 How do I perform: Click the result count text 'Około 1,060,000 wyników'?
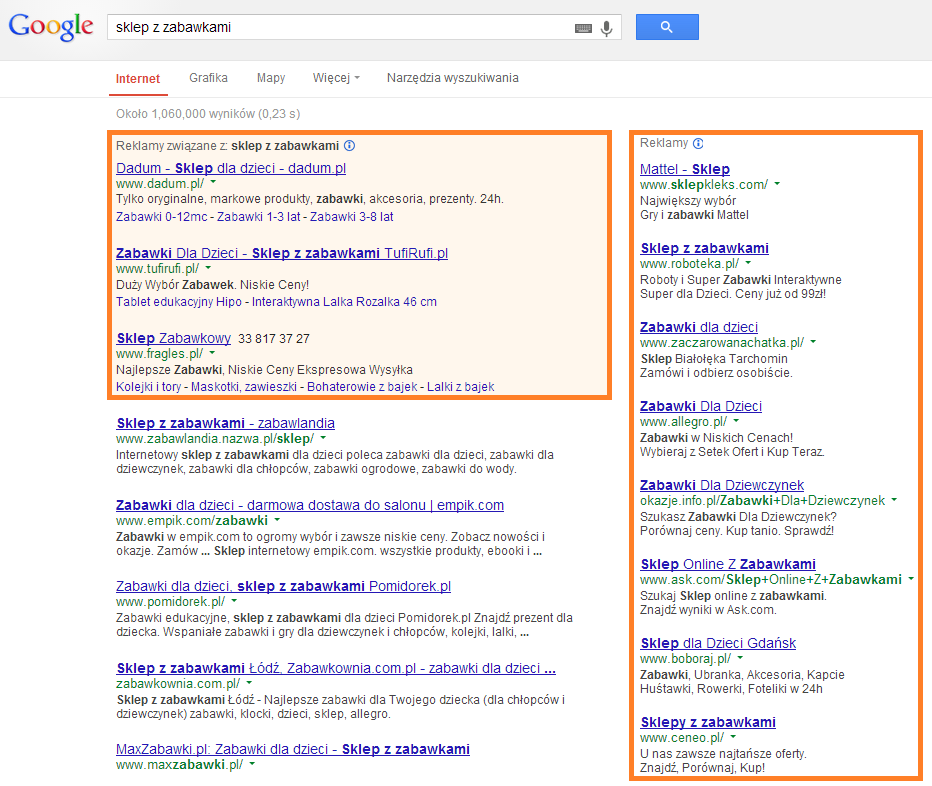tap(185, 114)
